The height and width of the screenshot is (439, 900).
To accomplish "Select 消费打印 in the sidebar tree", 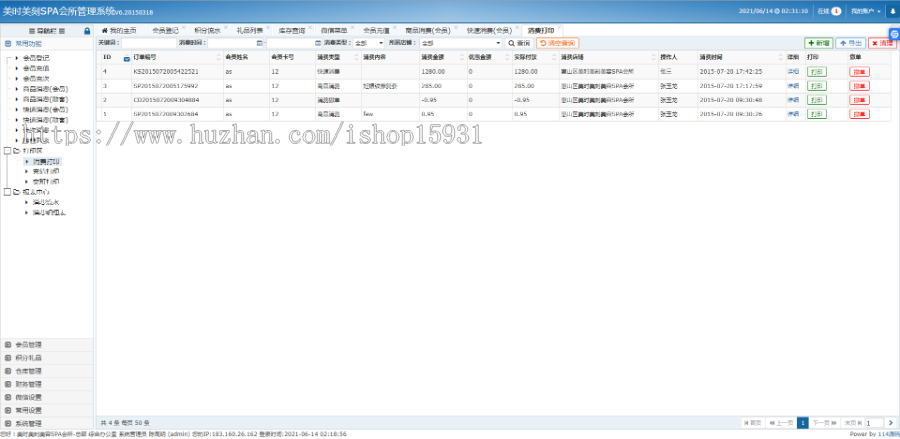I will click(45, 162).
